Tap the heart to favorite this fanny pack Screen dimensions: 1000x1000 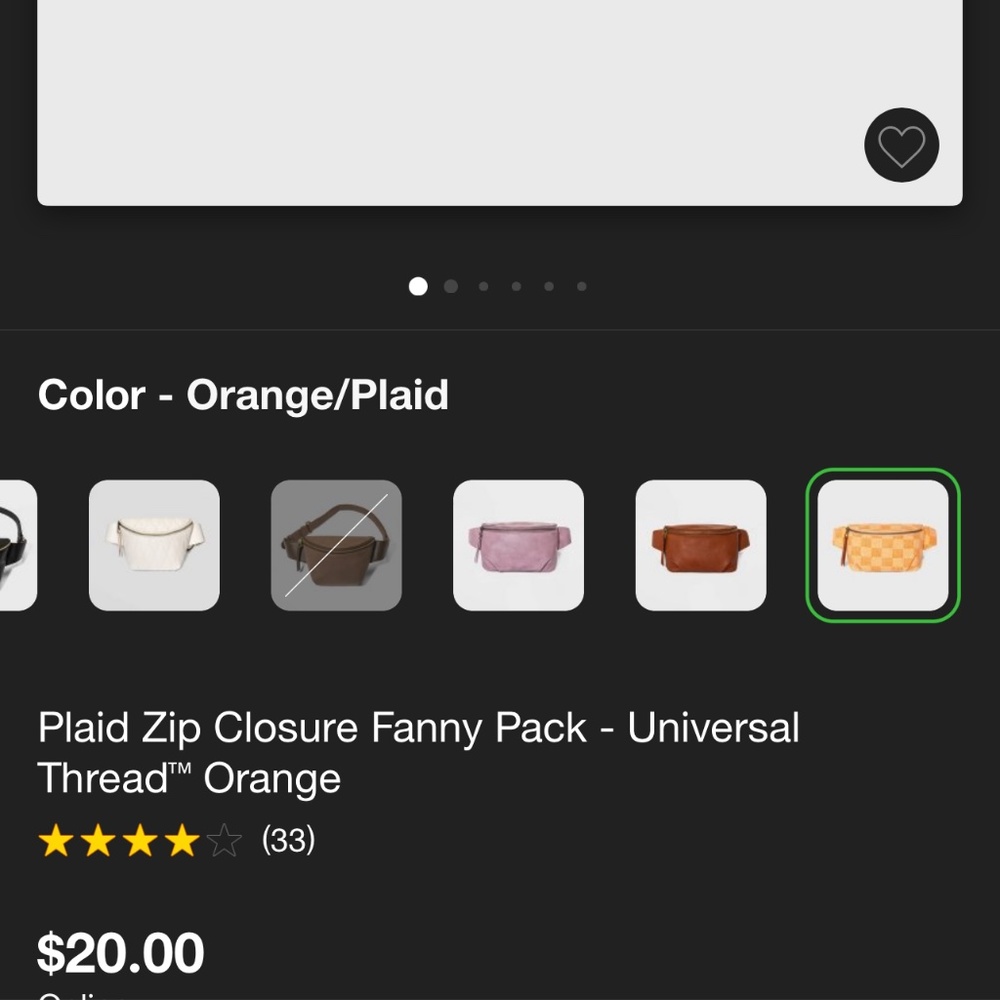(901, 144)
